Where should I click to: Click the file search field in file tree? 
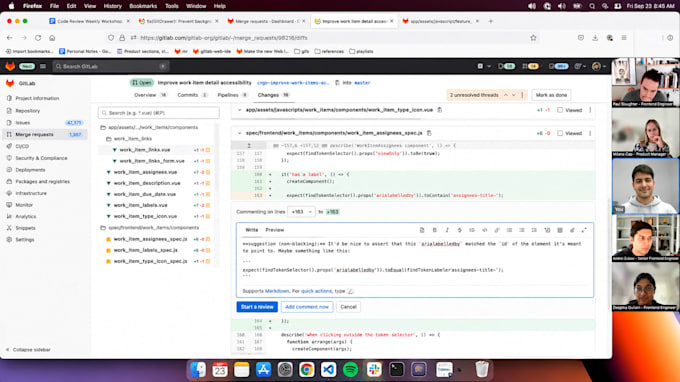point(159,113)
